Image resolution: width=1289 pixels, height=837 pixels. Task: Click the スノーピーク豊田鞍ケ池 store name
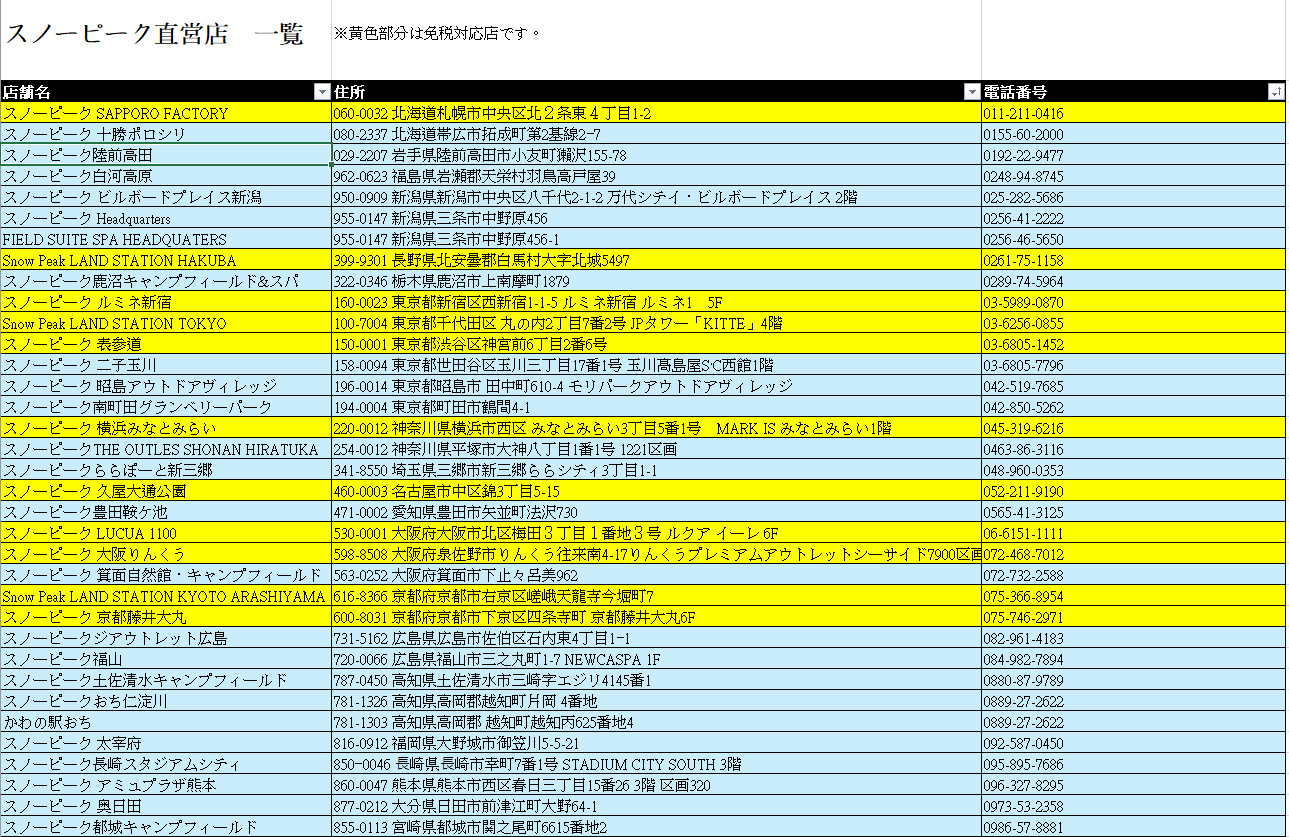coord(166,513)
